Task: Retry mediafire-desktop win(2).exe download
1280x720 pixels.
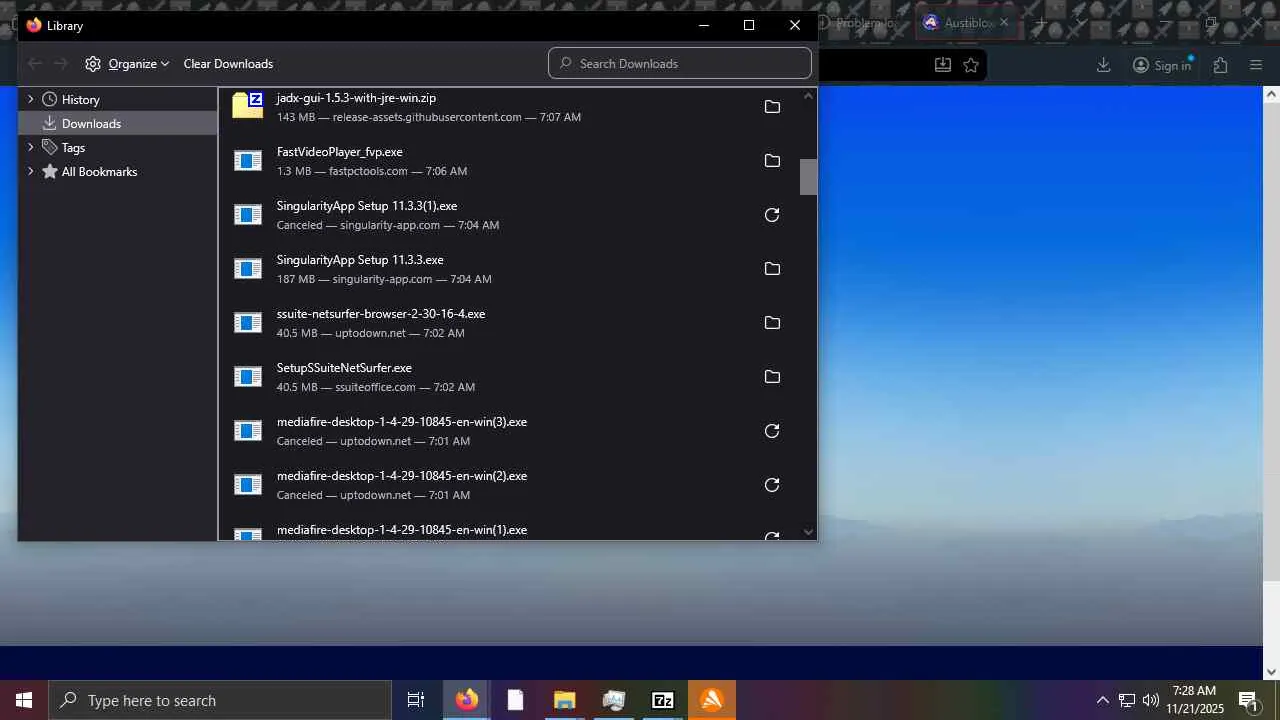Action: pyautogui.click(x=772, y=485)
